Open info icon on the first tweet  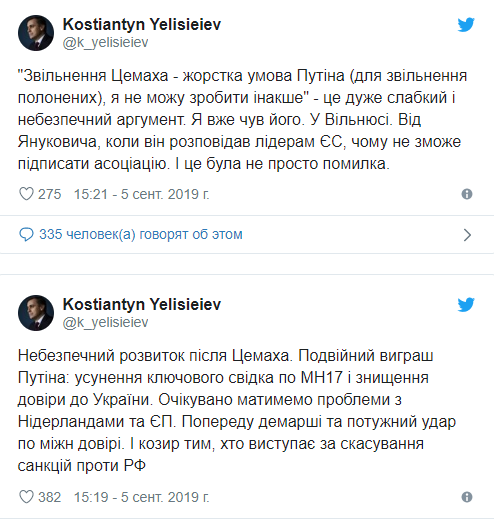pyautogui.click(x=467, y=194)
